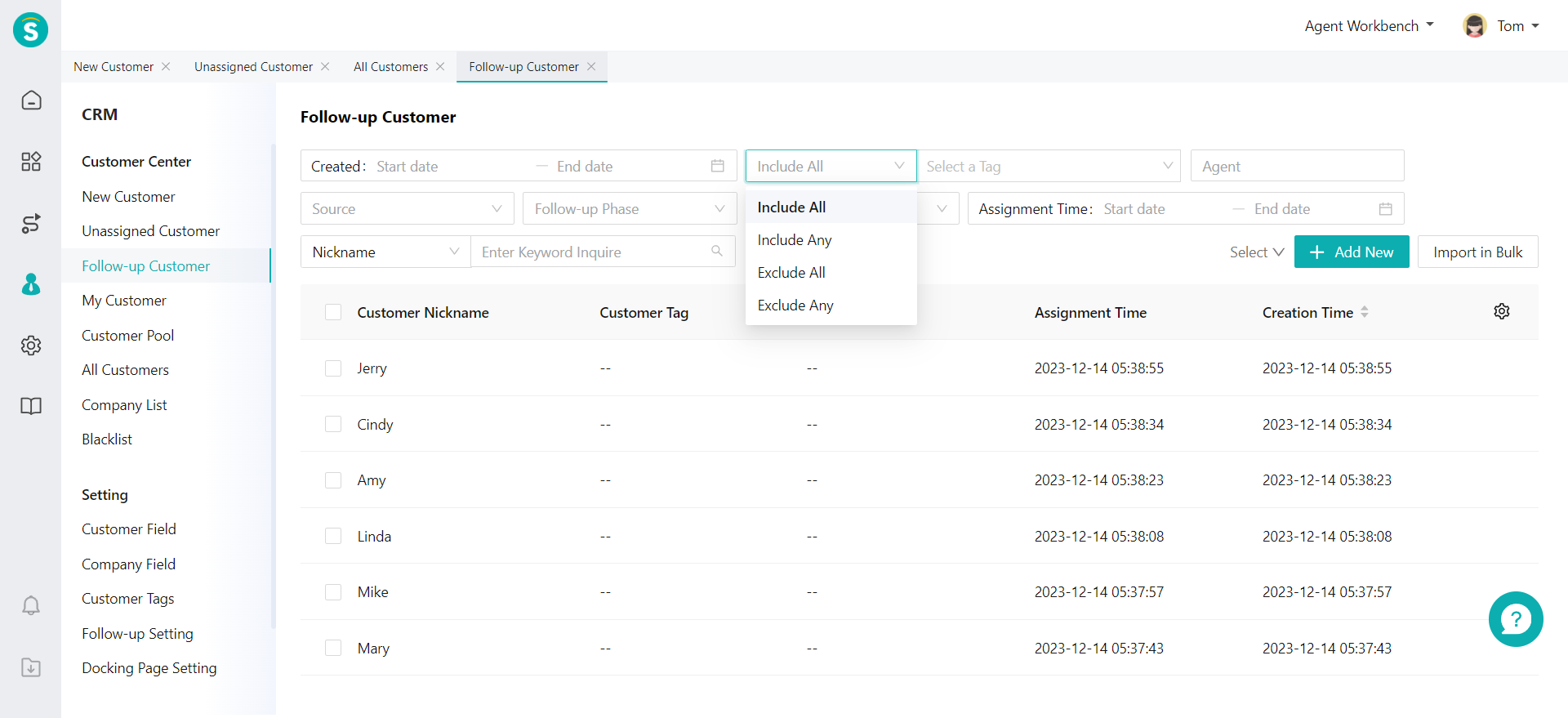
Task: Open Customer Tags setting
Action: pyautogui.click(x=128, y=599)
